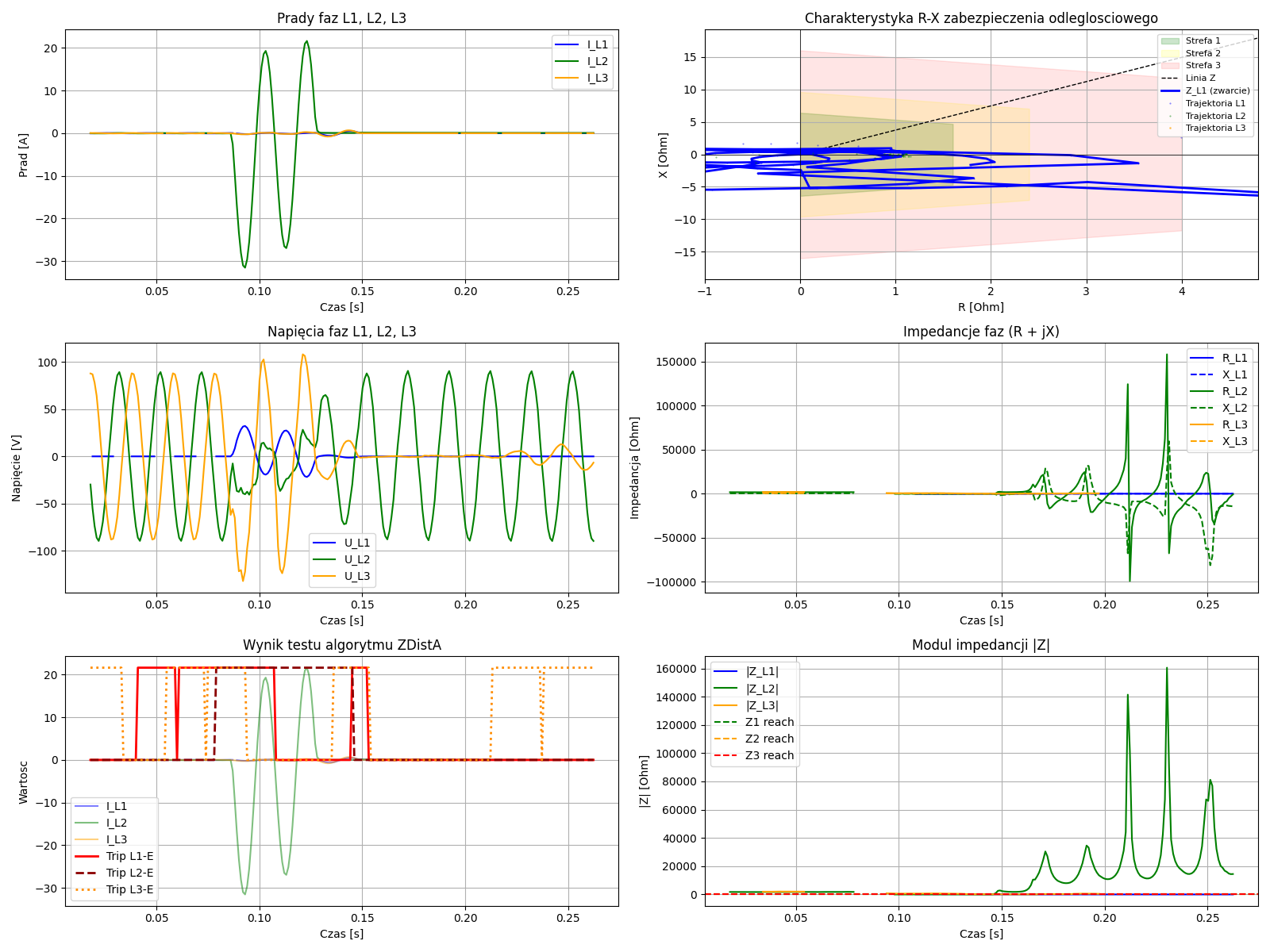Click the U_L3 legend entry in the voltage plot
Viewport: 1270px width, 952px height.
click(356, 576)
